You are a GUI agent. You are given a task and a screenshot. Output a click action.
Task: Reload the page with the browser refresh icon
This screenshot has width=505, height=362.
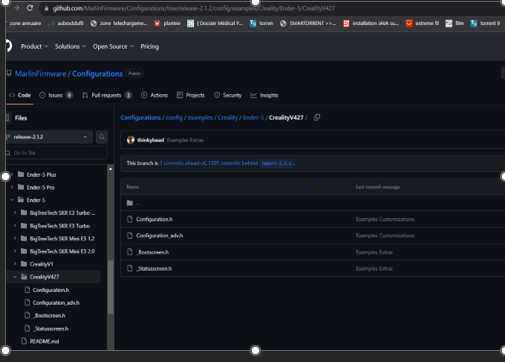[30, 8]
